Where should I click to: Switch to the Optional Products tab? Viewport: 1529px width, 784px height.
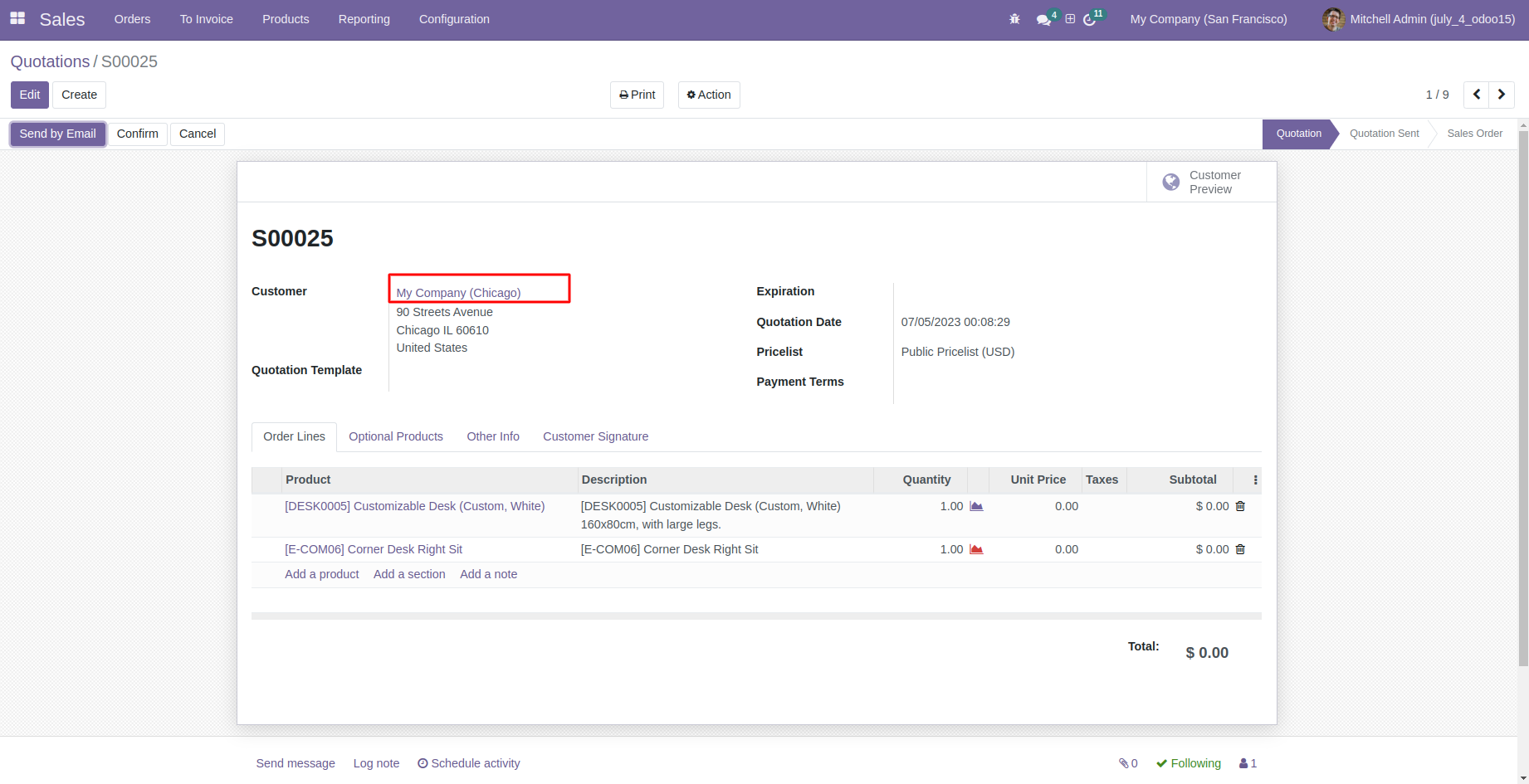[395, 436]
